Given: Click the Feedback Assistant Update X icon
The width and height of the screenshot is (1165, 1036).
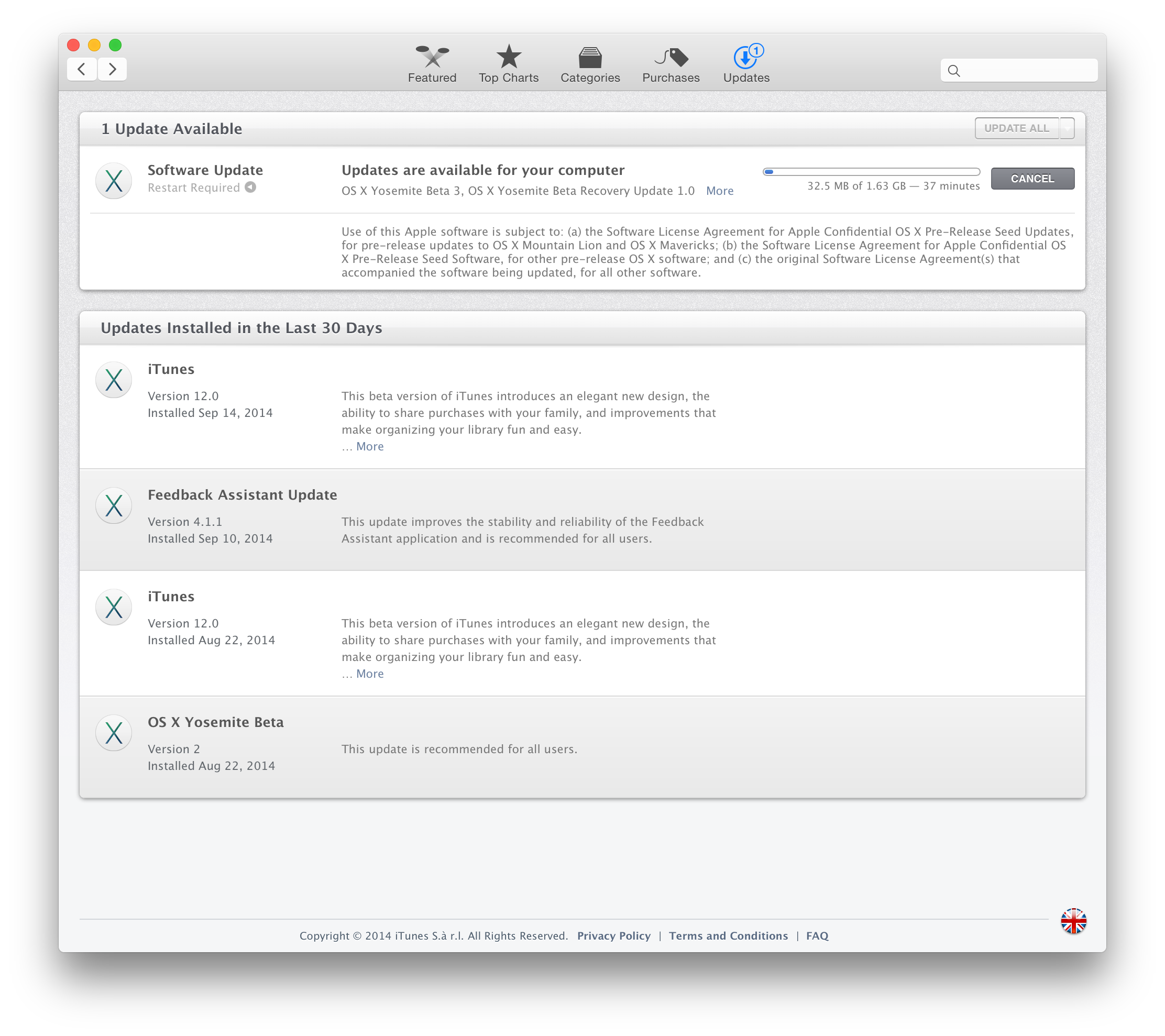Looking at the screenshot, I should click(x=114, y=506).
